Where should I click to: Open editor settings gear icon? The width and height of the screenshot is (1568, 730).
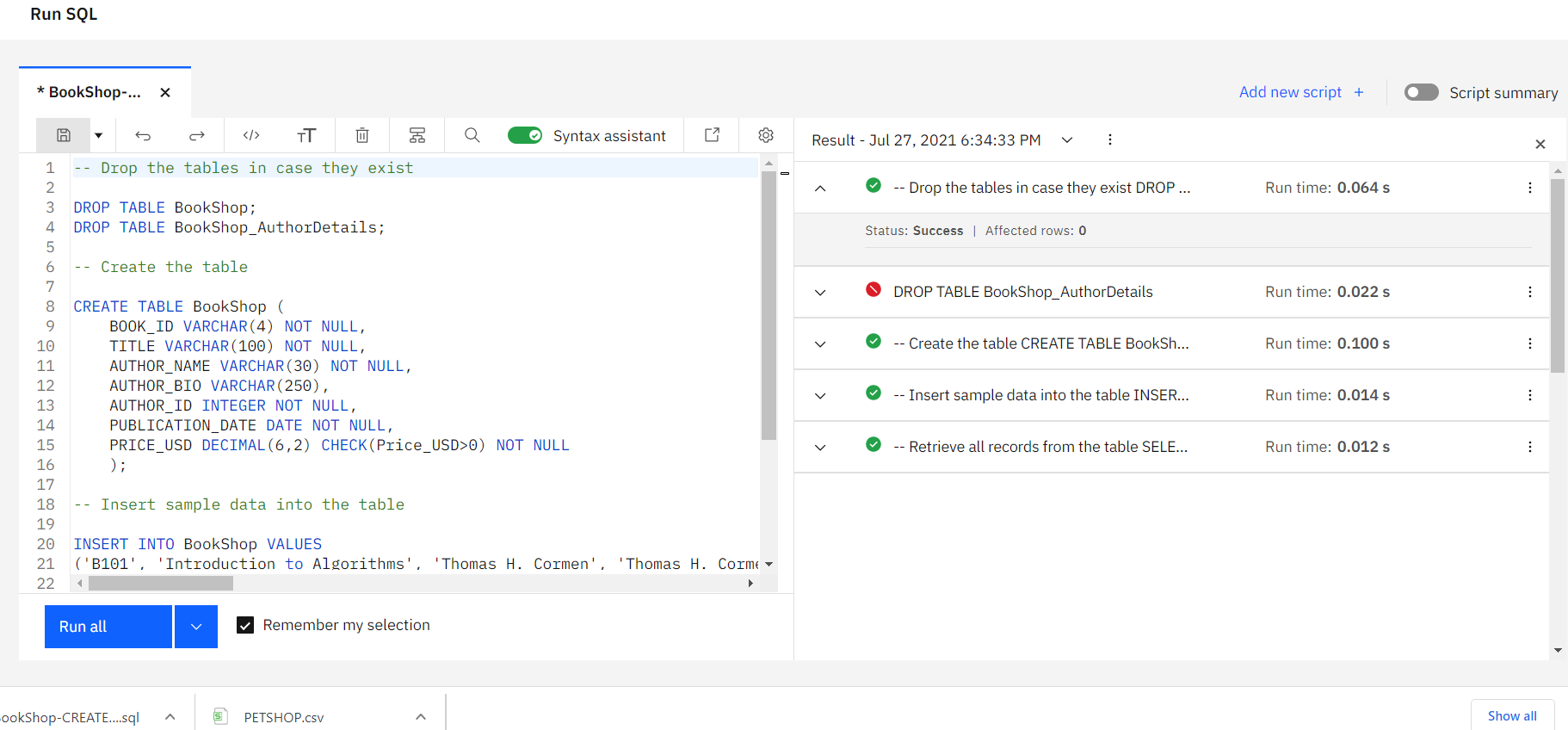click(x=766, y=135)
